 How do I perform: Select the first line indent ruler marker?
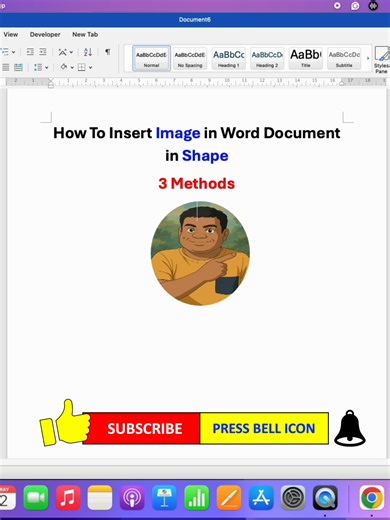51,80
